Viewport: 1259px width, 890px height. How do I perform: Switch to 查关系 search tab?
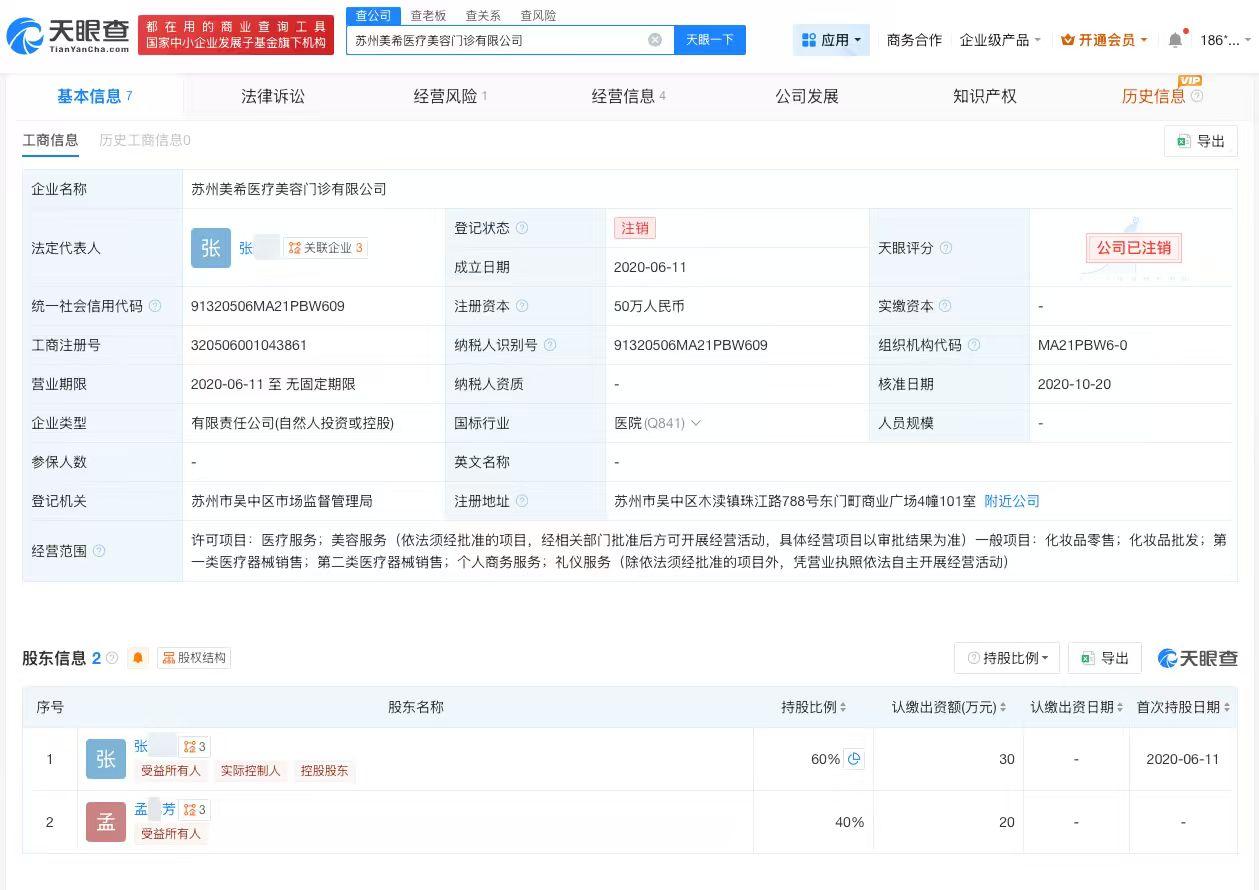[483, 15]
